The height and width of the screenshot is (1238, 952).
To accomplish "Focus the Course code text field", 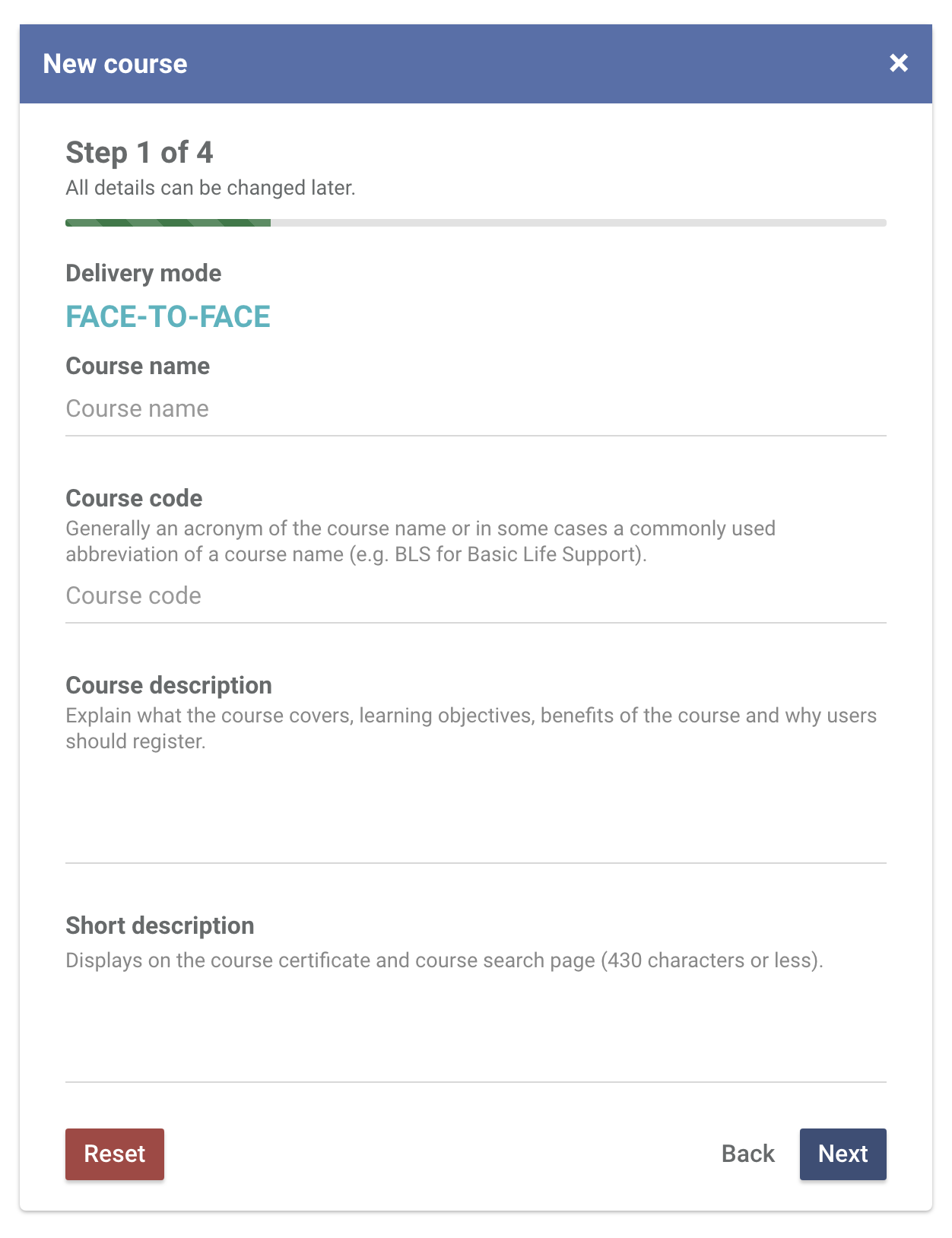I will tap(476, 596).
